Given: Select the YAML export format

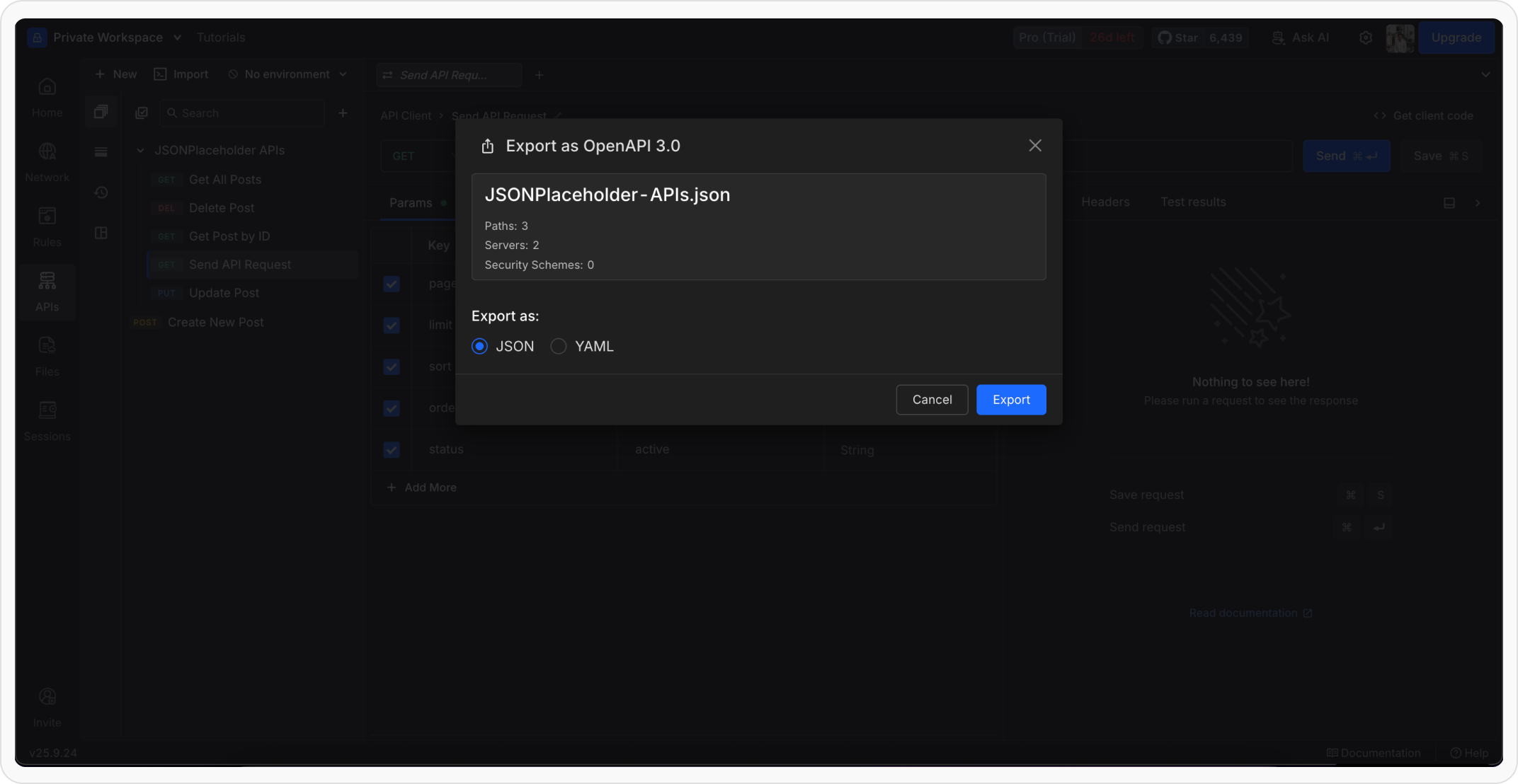Looking at the screenshot, I should (x=558, y=346).
